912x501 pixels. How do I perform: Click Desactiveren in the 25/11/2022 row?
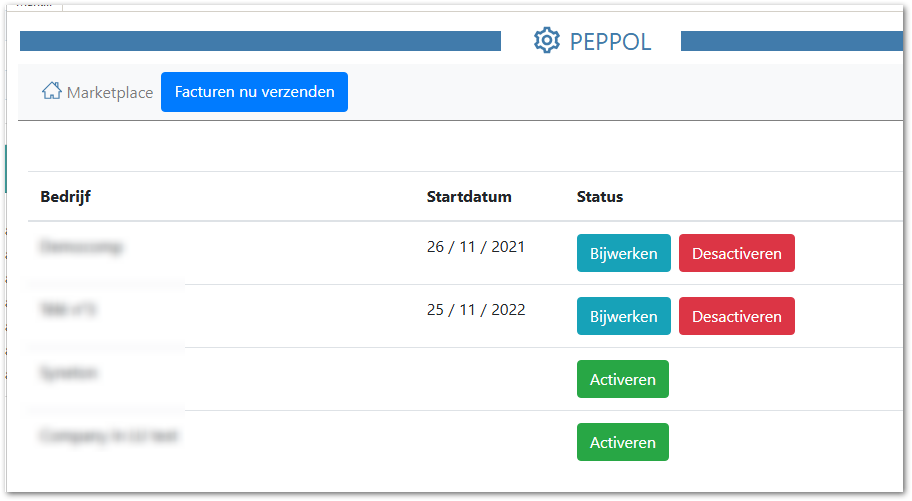click(x=736, y=316)
